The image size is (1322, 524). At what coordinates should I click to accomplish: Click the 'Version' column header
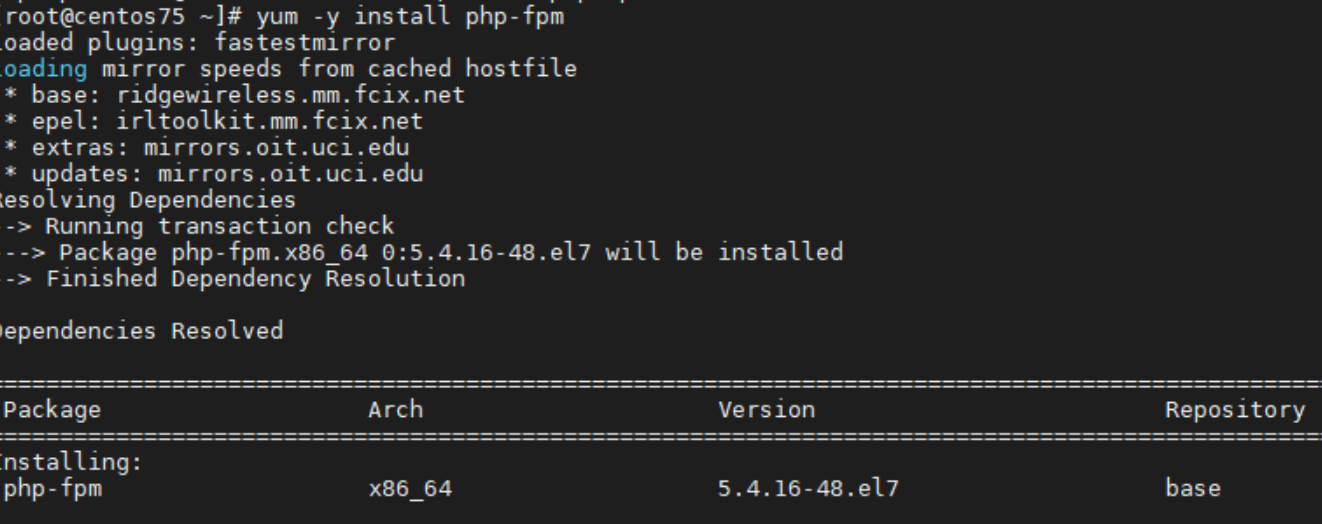coord(766,409)
